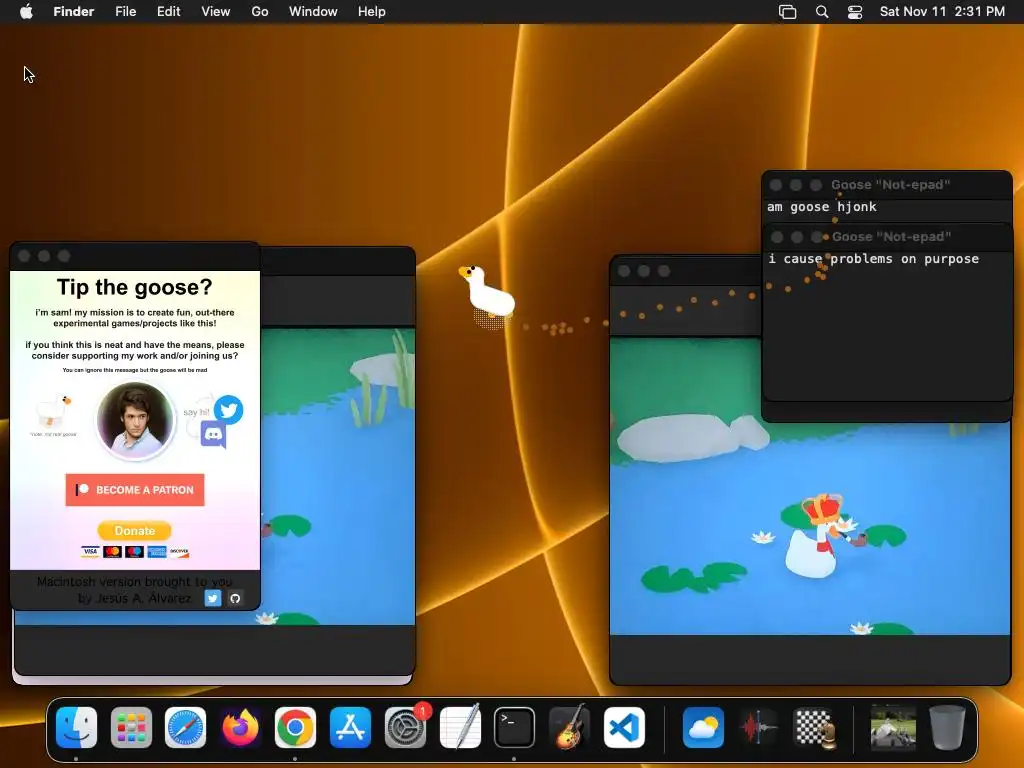Viewport: 1024px width, 768px height.
Task: Open Voice Memos waveform icon in Dock
Action: [x=758, y=727]
